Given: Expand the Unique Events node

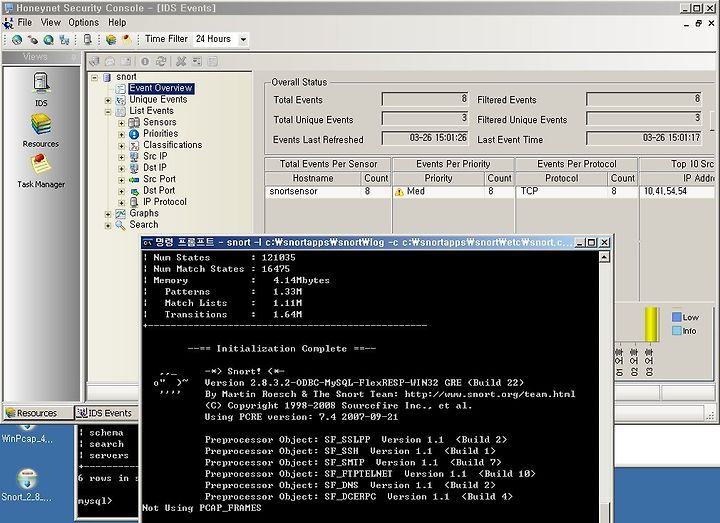Looking at the screenshot, I should click(x=108, y=100).
